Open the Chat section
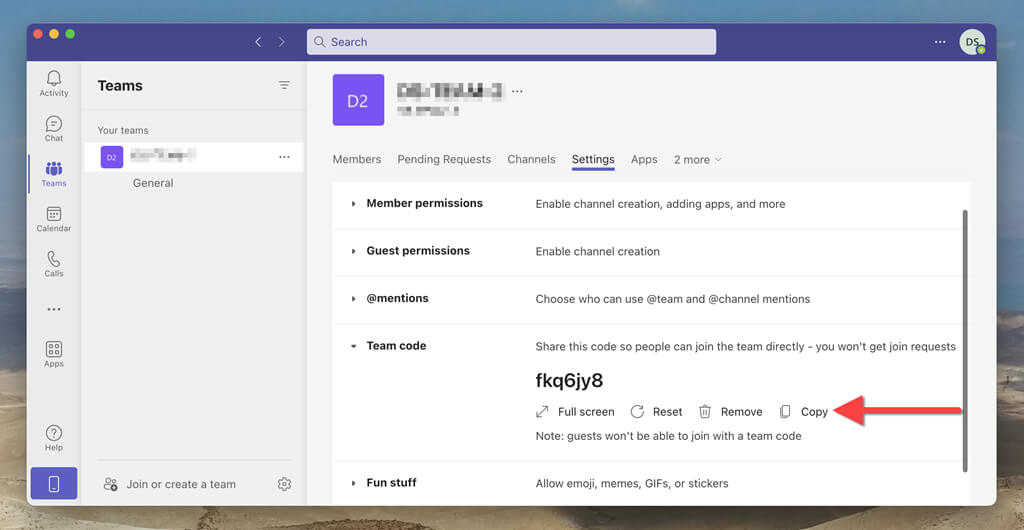Screen dimensions: 1024x530 pos(54,129)
